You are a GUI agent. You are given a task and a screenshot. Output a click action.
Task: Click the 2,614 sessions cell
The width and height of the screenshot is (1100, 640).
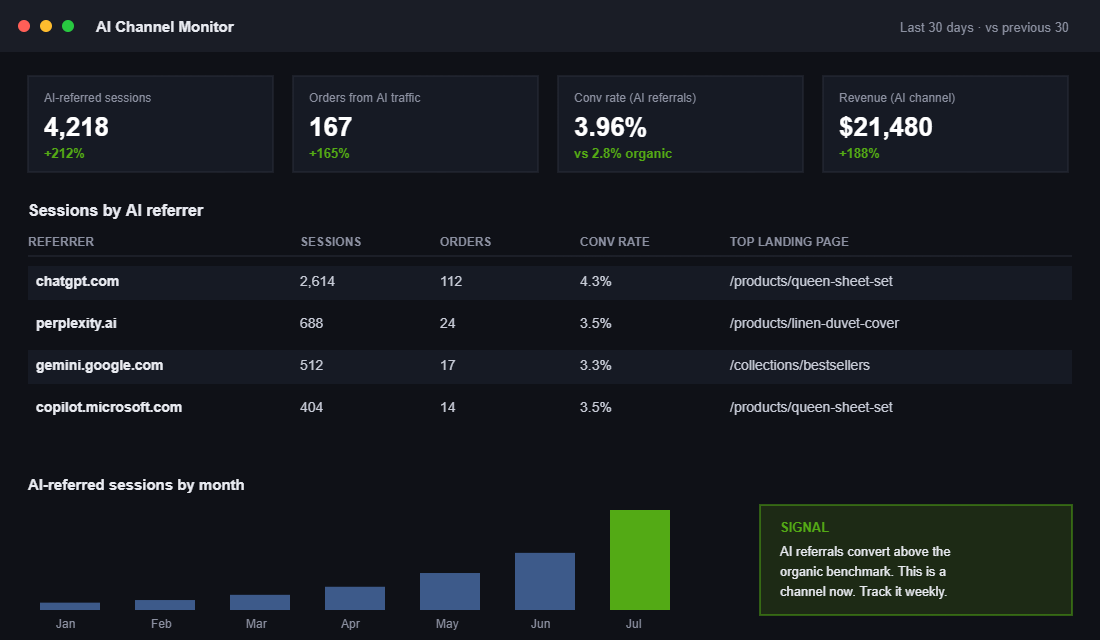click(317, 281)
